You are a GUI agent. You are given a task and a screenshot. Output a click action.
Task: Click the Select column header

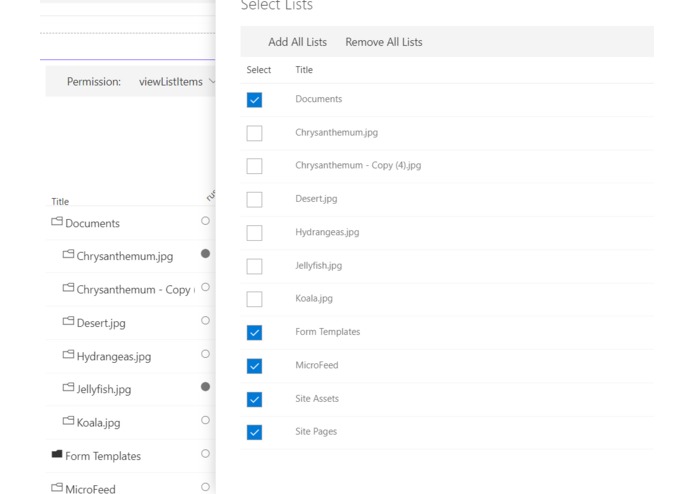click(x=259, y=70)
